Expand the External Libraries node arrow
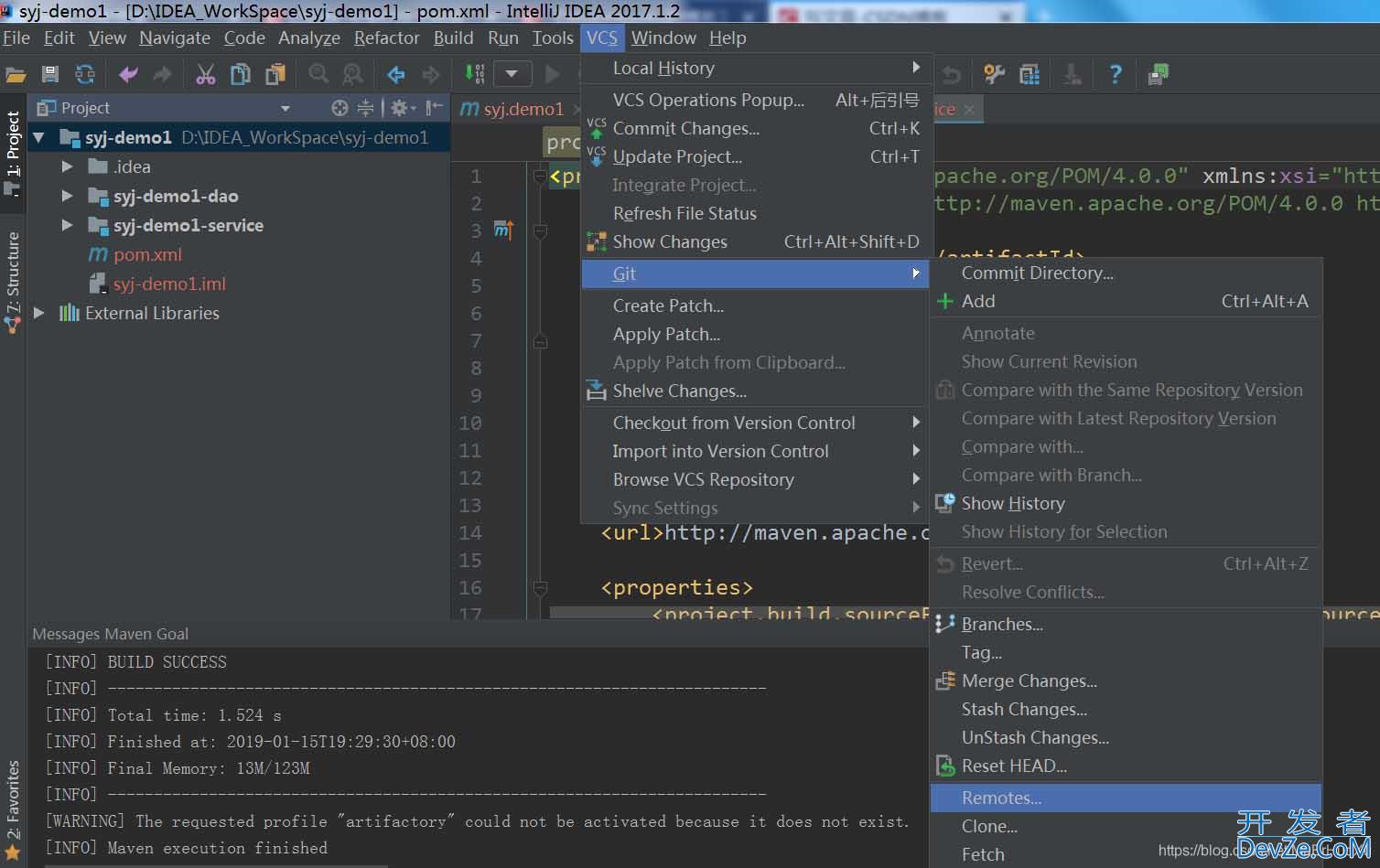This screenshot has height=868, width=1380. [x=38, y=313]
